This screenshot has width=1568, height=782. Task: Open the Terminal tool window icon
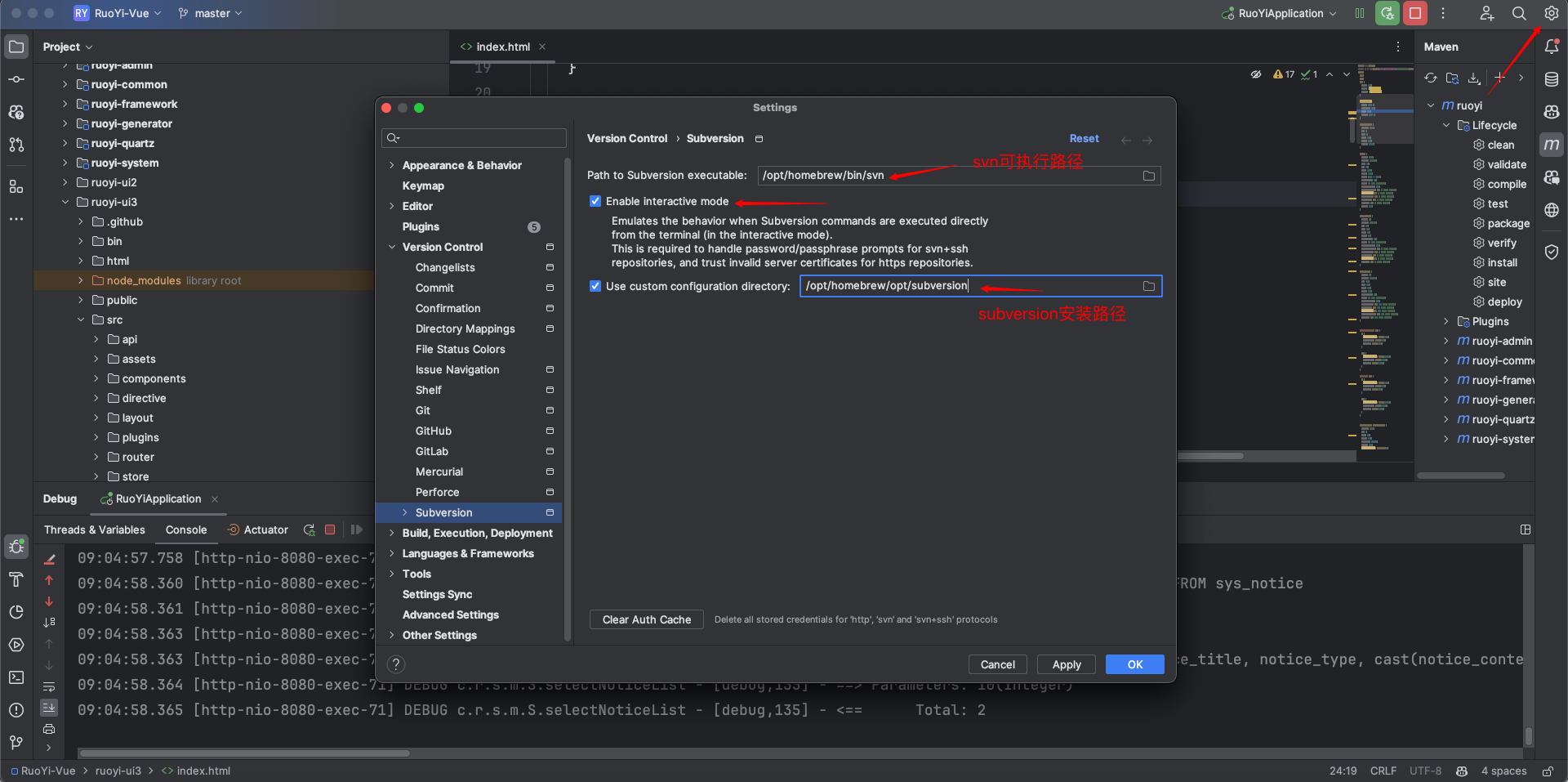point(16,677)
